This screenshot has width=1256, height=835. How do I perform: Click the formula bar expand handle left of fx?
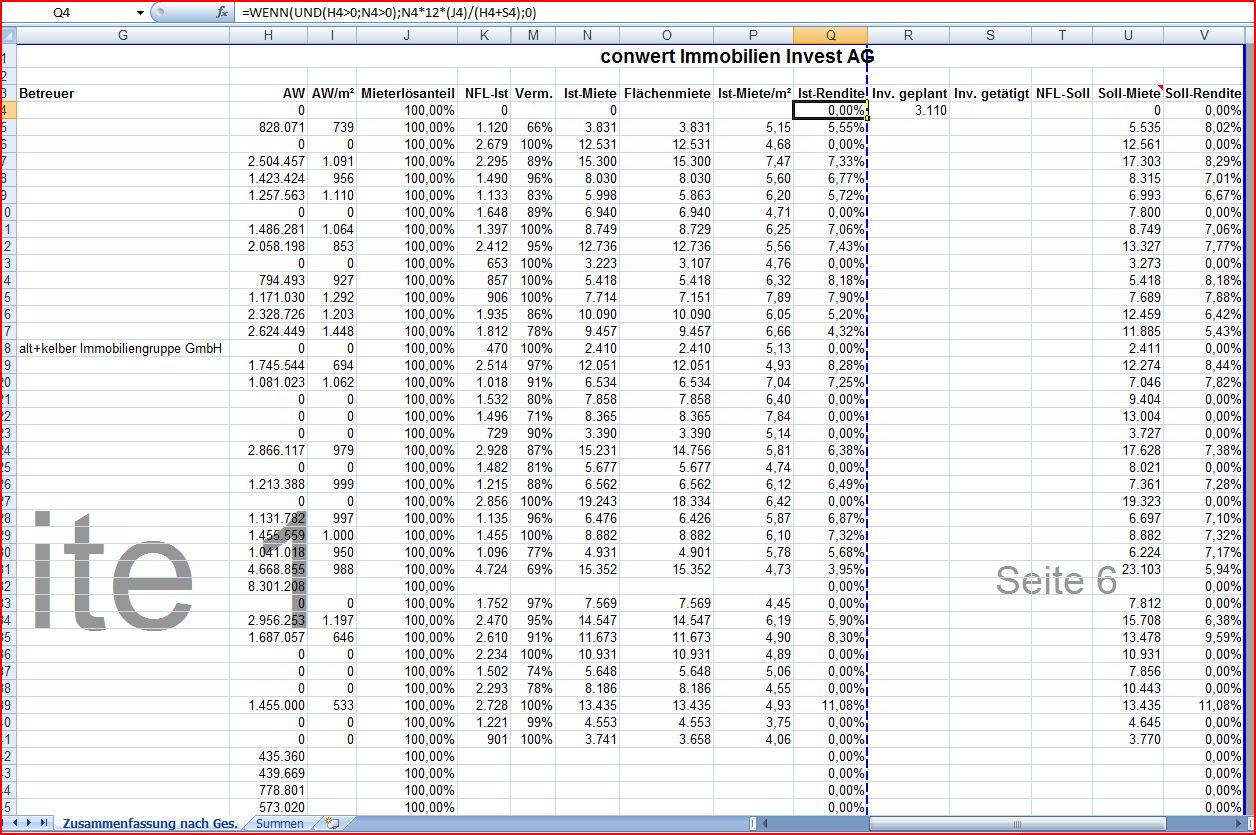(158, 13)
